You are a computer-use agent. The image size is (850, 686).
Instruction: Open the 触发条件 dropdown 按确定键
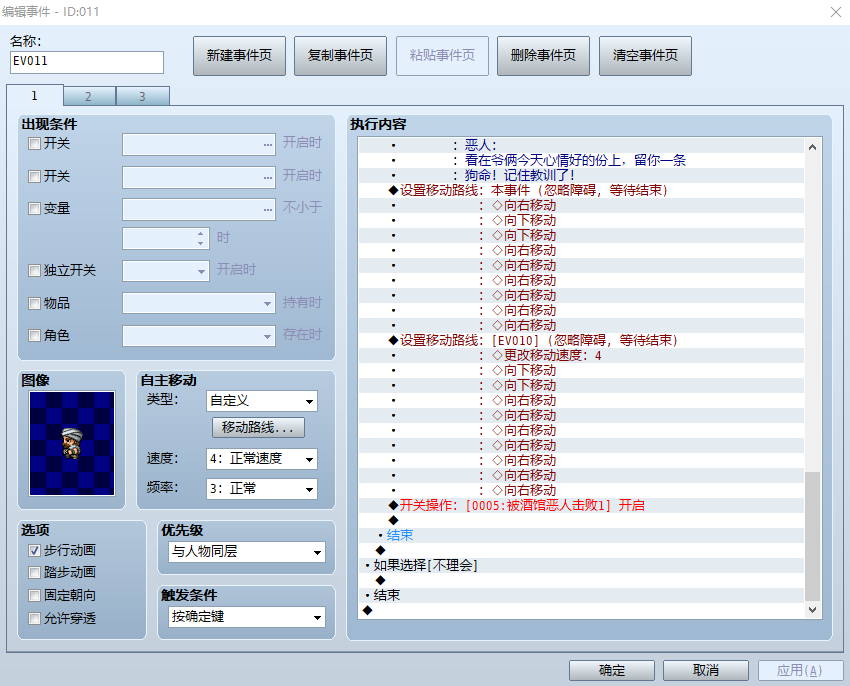(247, 617)
